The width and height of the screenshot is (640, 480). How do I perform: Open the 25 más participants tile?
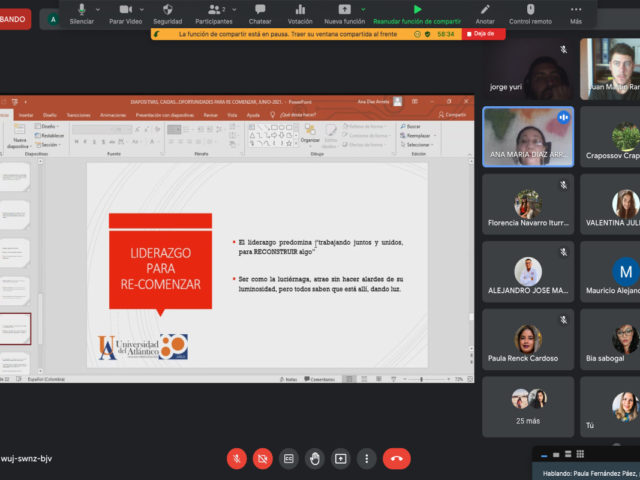click(x=528, y=407)
